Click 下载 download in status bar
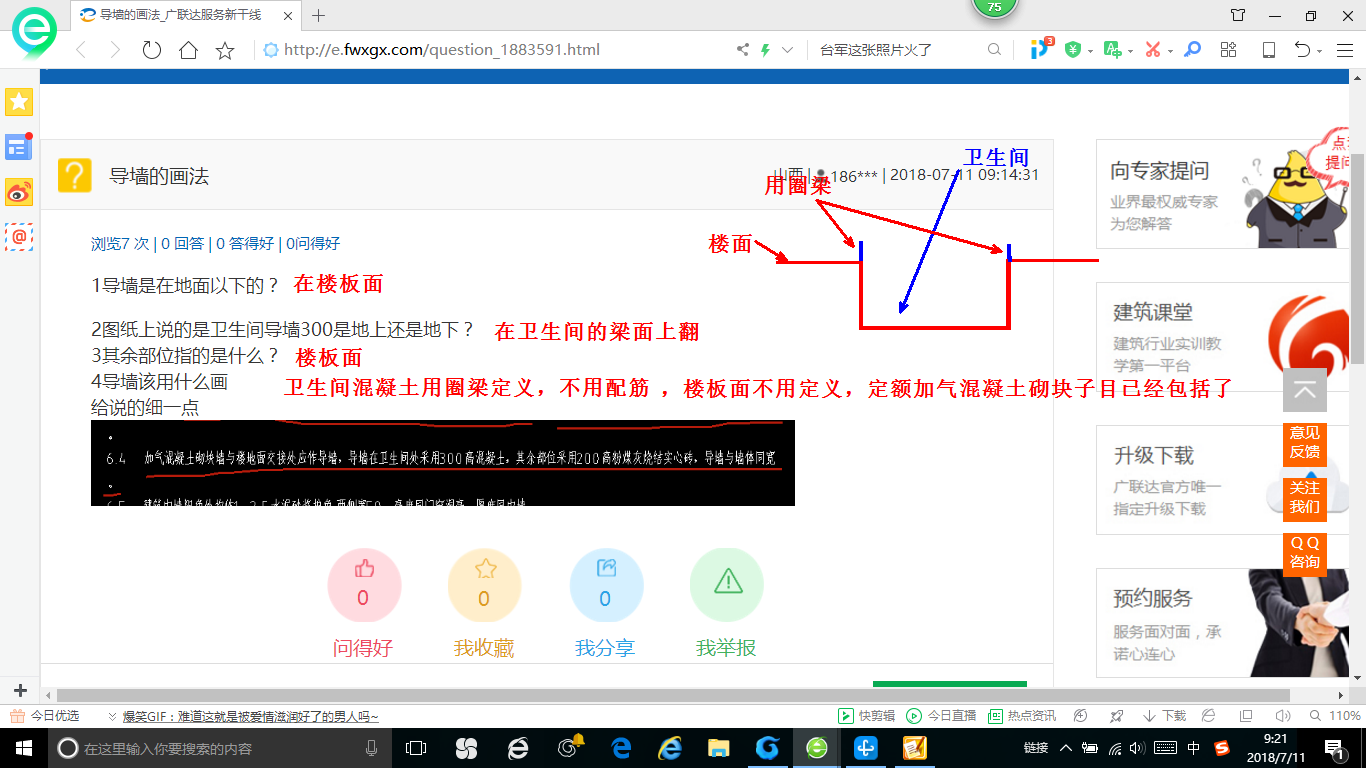This screenshot has width=1366, height=768. pyautogui.click(x=1165, y=716)
